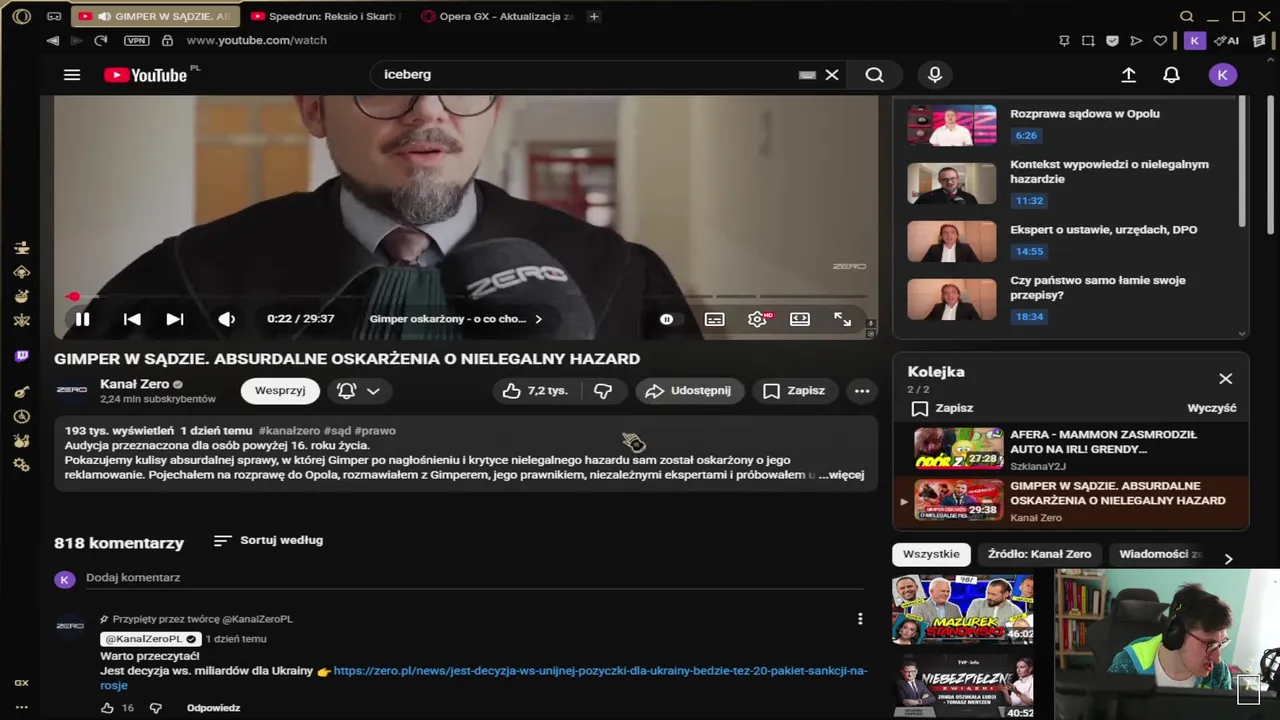Open the on-screen keyboard in the search box
1280x720 pixels.
807,75
